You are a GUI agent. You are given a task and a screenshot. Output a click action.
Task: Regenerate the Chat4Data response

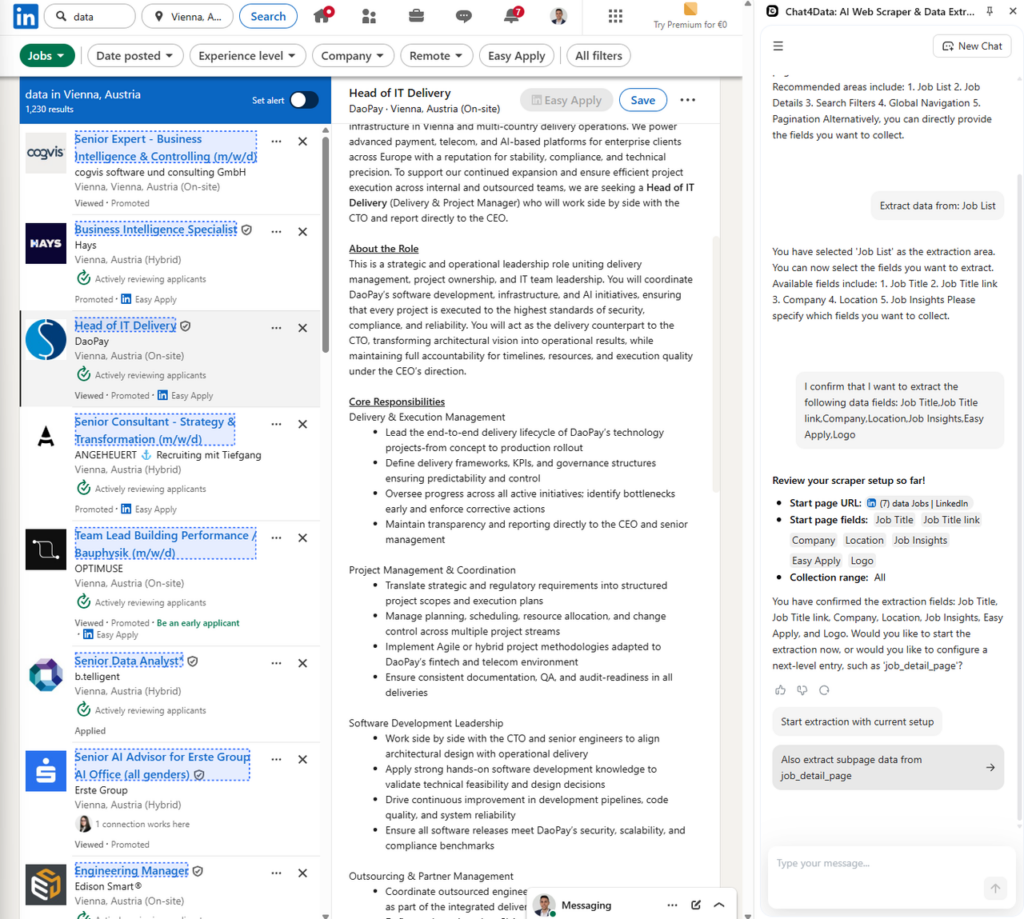click(823, 690)
